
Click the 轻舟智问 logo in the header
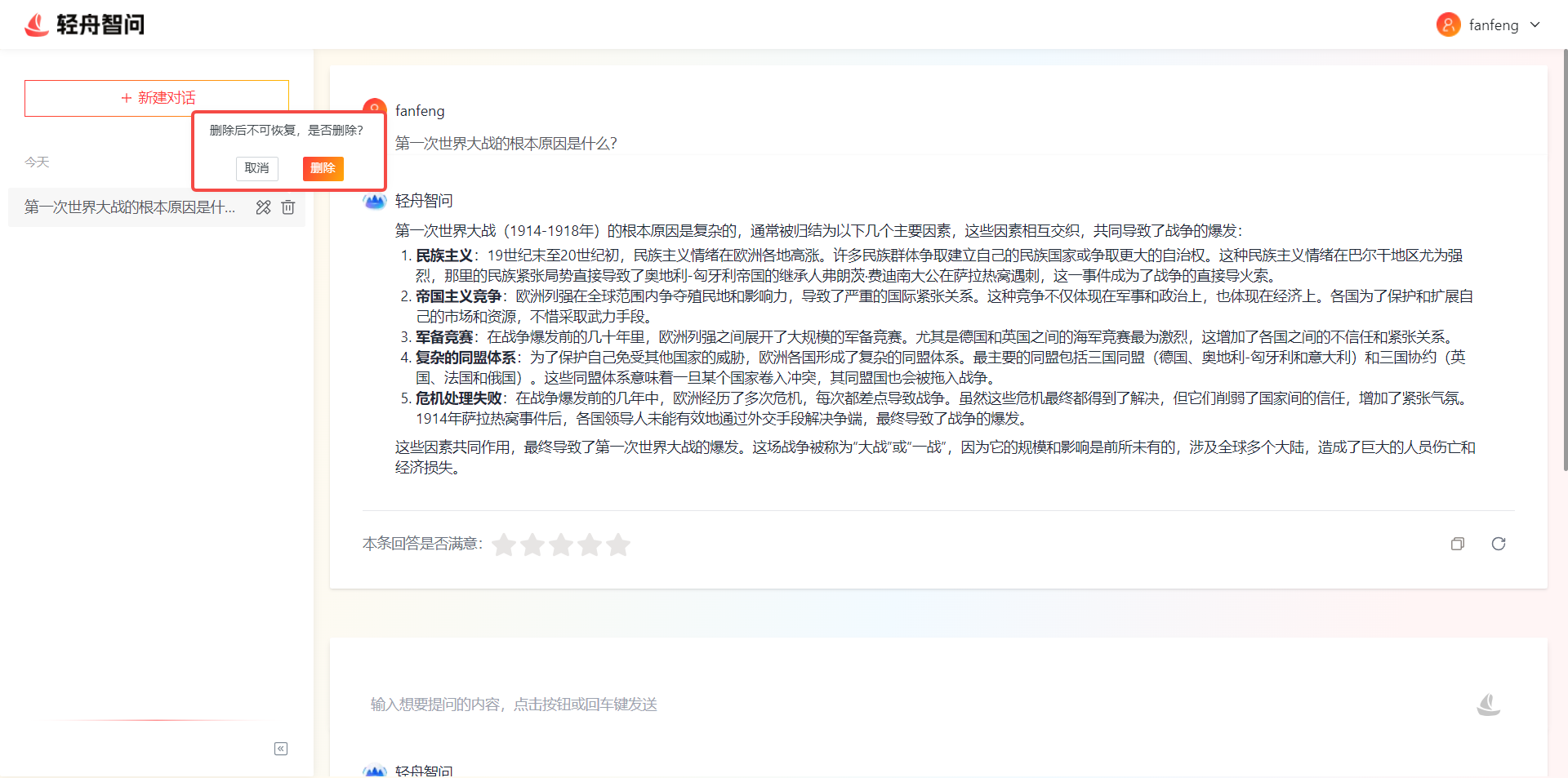(84, 24)
